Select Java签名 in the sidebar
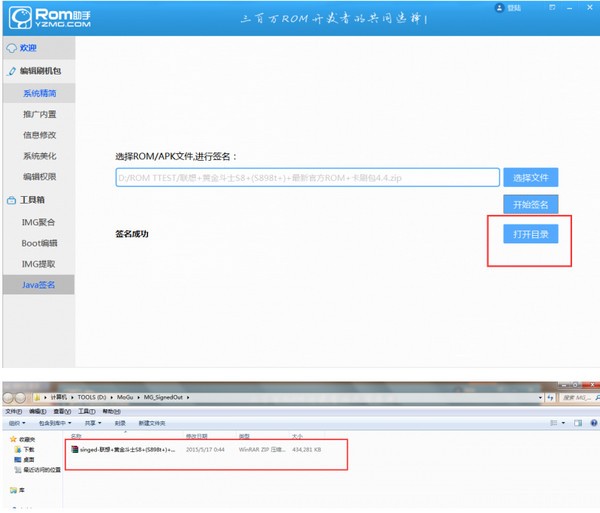This screenshot has height=513, width=600. tap(38, 285)
